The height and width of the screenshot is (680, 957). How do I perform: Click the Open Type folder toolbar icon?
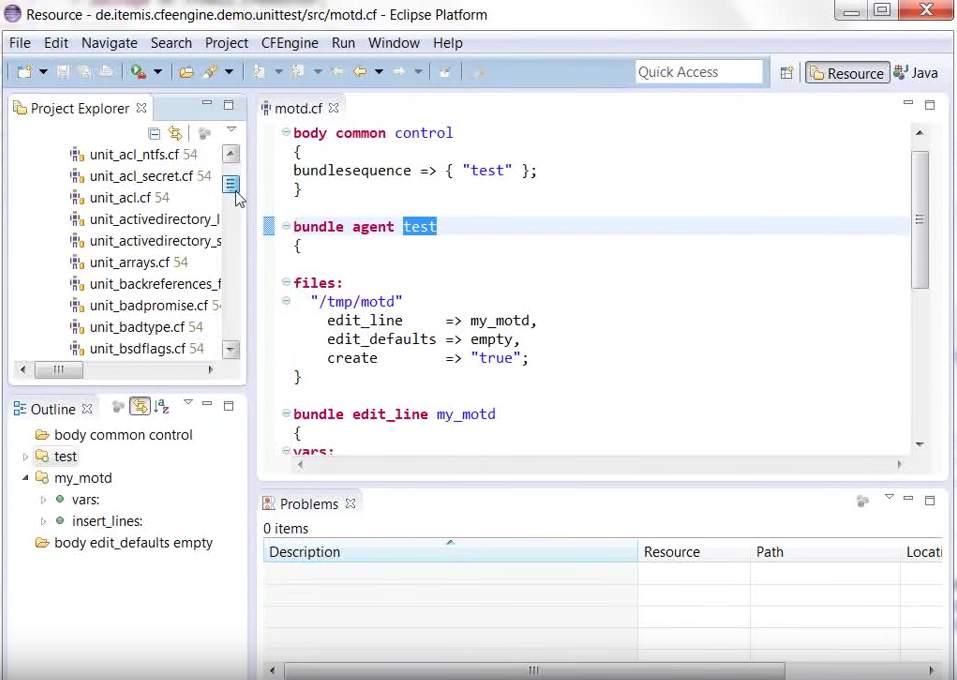186,72
